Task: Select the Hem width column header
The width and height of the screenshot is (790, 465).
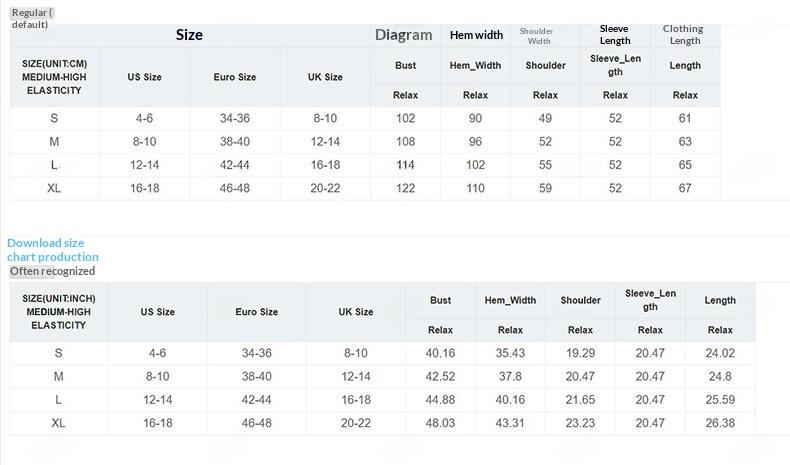Action: click(x=476, y=35)
